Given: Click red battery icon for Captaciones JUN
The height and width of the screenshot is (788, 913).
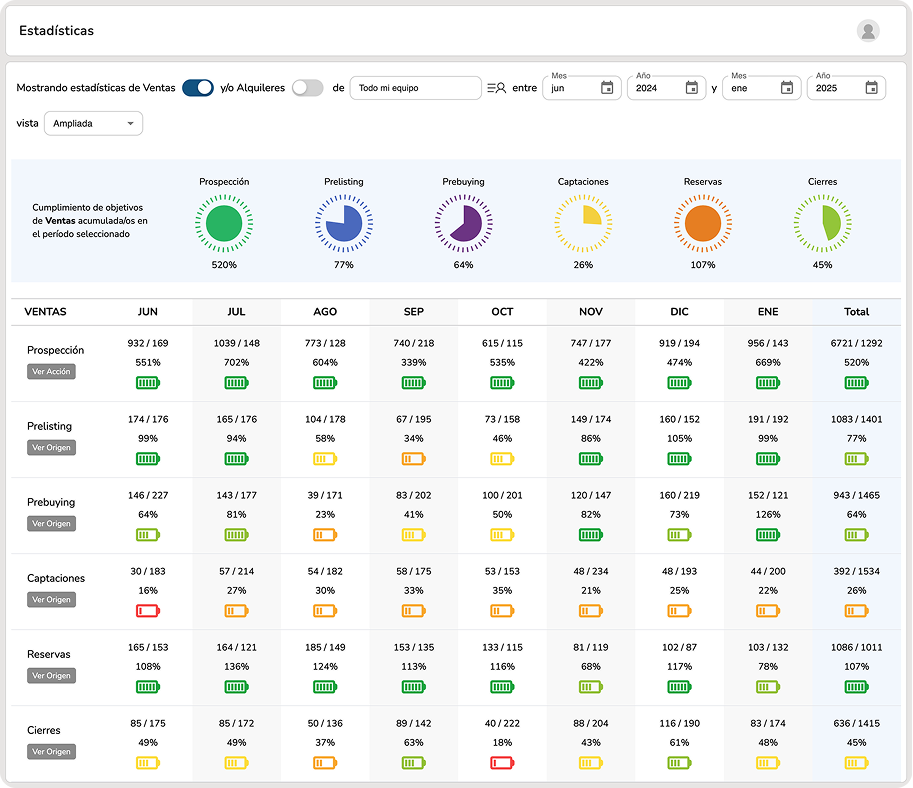Looking at the screenshot, I should (x=148, y=611).
